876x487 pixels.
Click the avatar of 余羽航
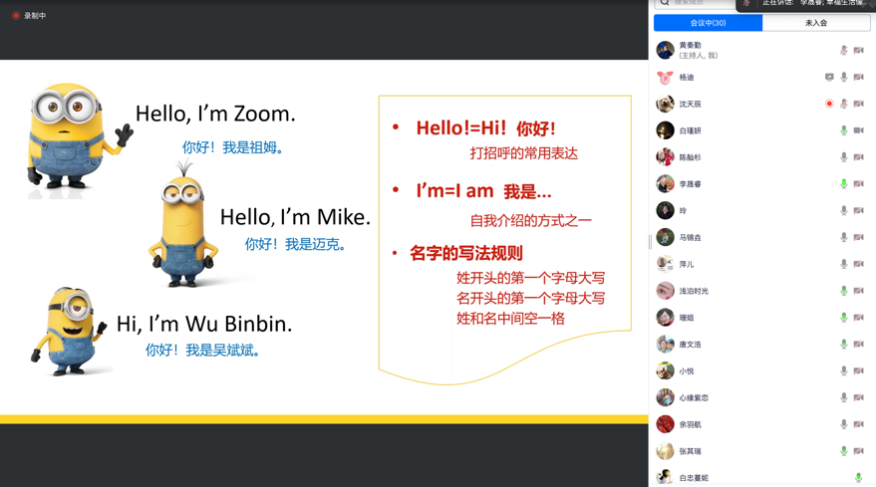tap(665, 424)
